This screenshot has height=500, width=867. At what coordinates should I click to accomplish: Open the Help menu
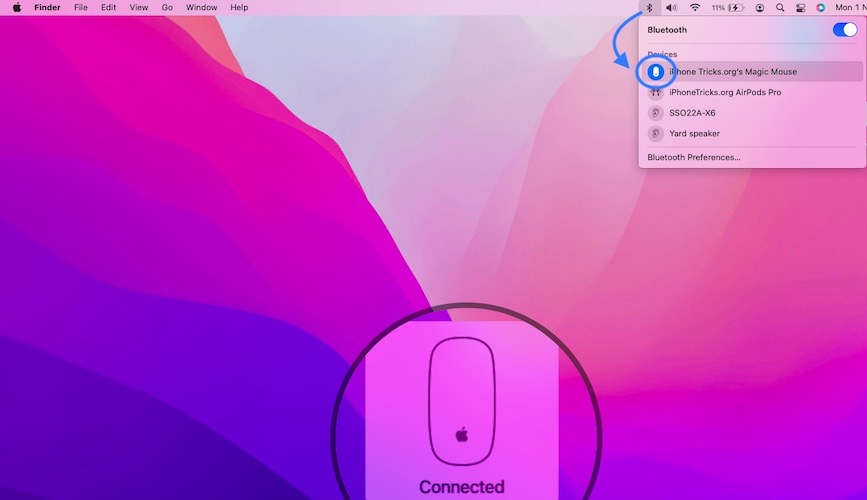[239, 8]
